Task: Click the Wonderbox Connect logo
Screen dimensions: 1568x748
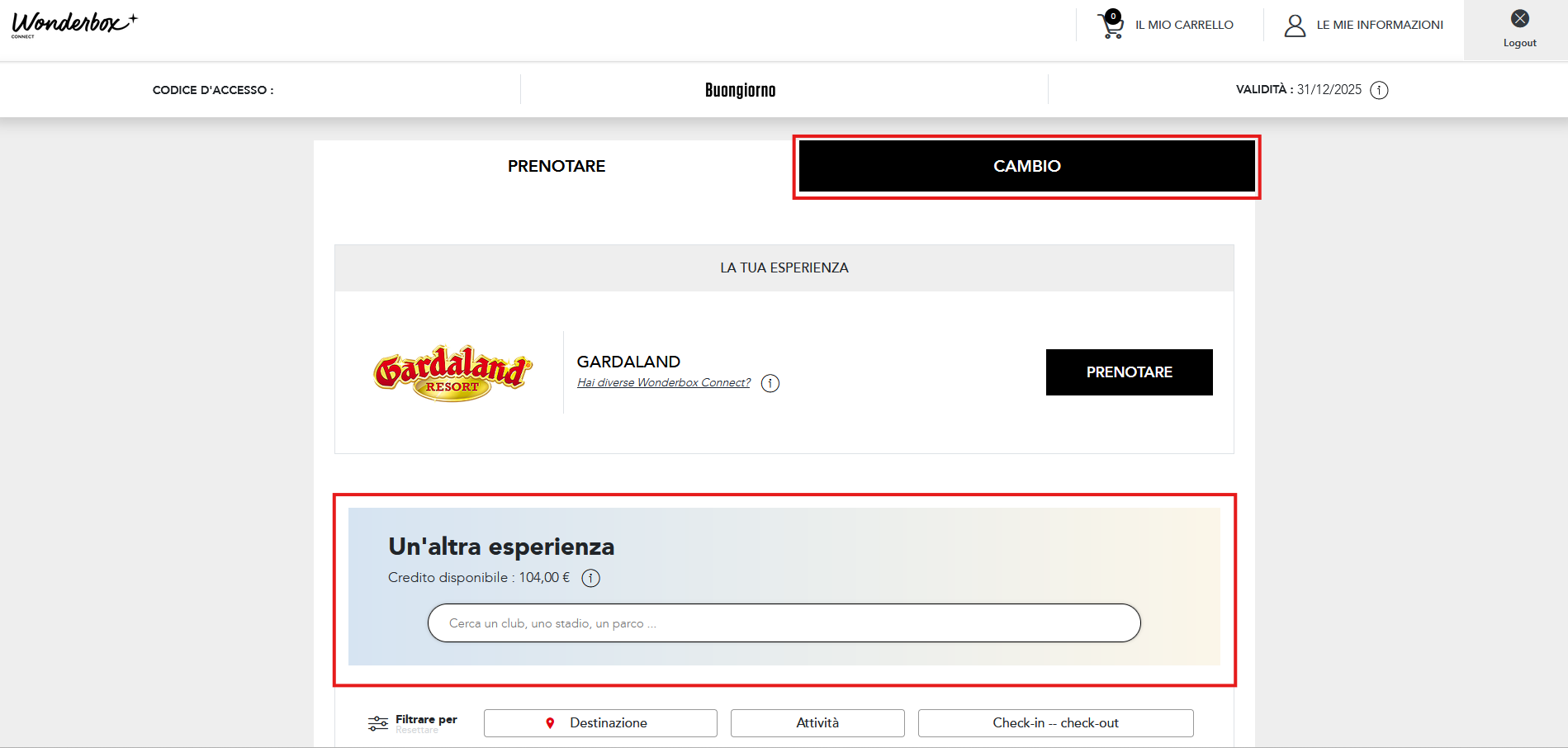Action: point(74,25)
